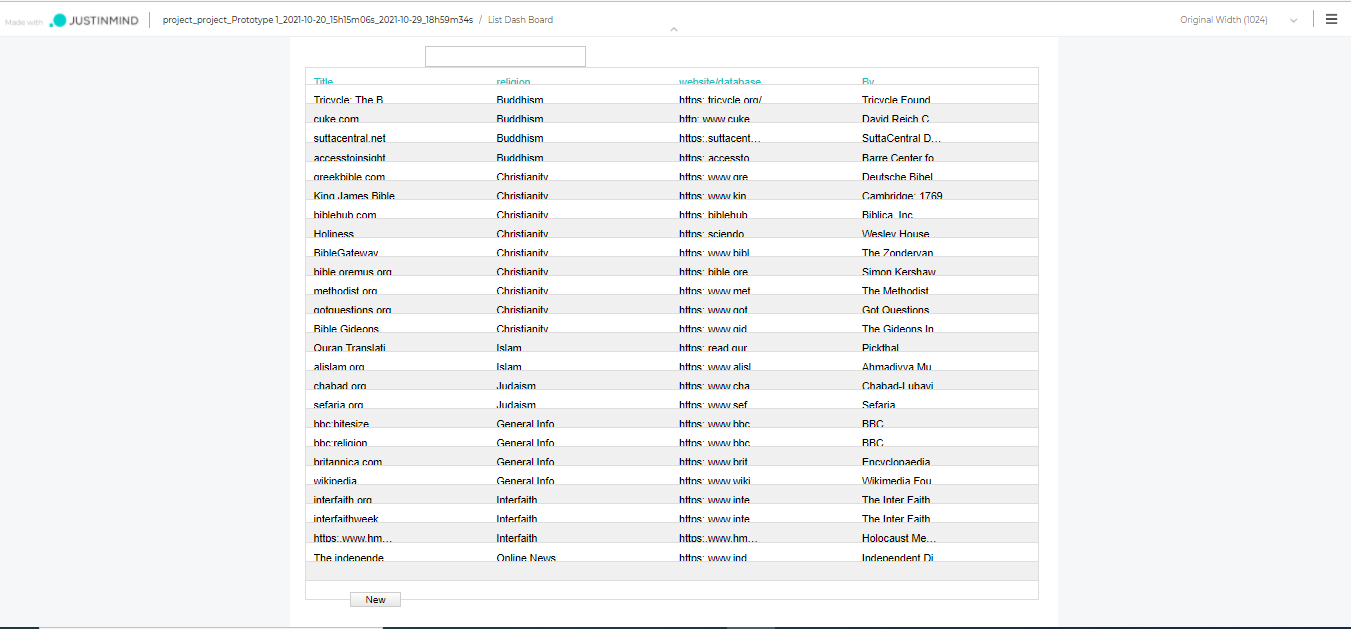The height and width of the screenshot is (629, 1351).
Task: Sort by the religion column header
Action: click(x=513, y=81)
